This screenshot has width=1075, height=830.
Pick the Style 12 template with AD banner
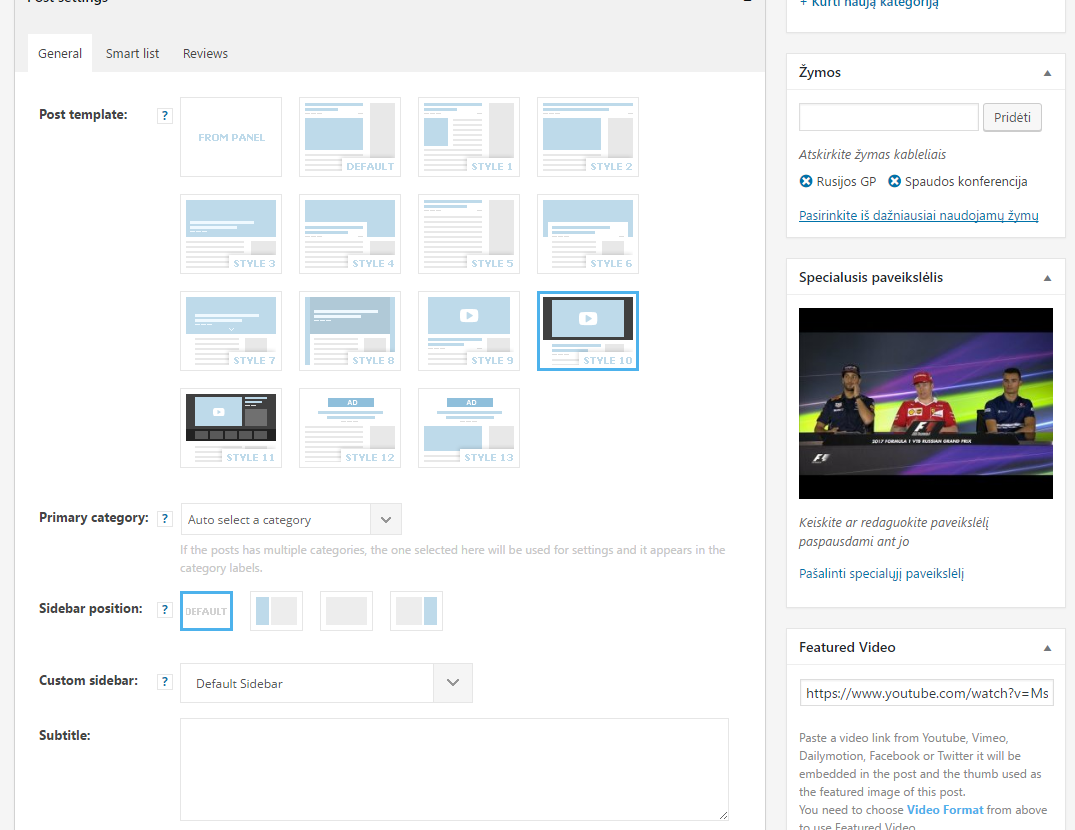[350, 428]
